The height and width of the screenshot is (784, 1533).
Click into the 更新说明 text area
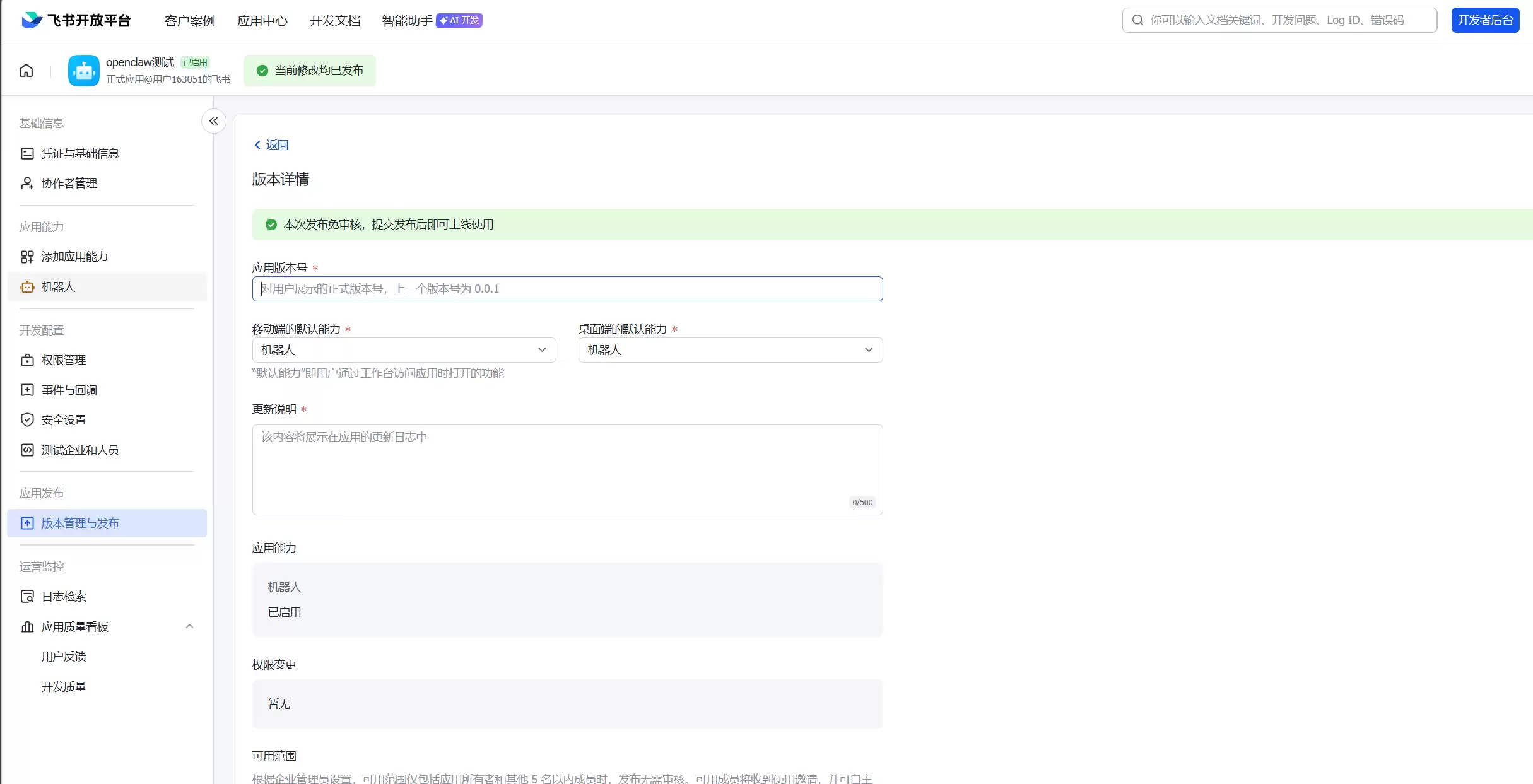pyautogui.click(x=567, y=469)
